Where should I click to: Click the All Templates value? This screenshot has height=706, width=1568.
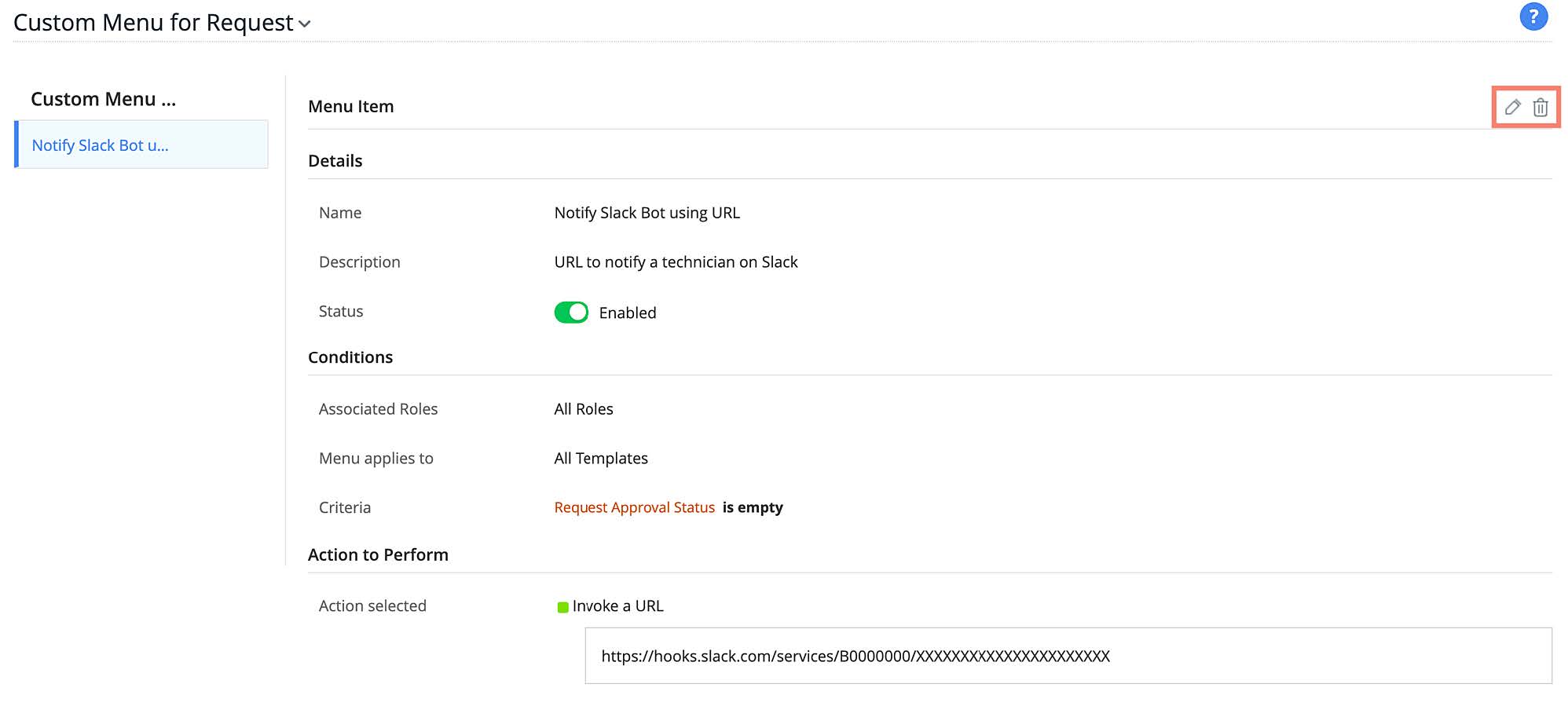(601, 459)
